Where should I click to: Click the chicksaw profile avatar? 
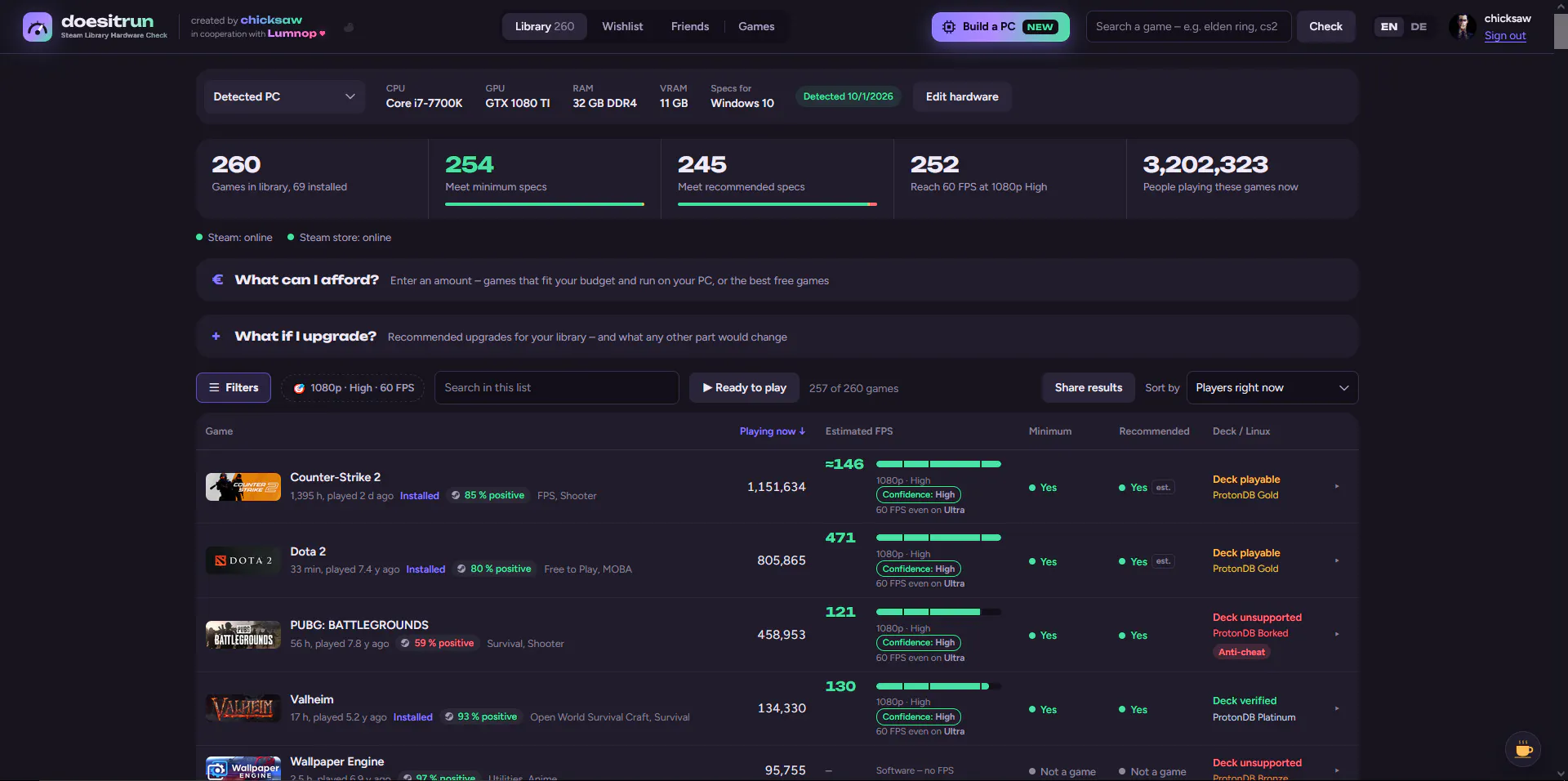1462,27
